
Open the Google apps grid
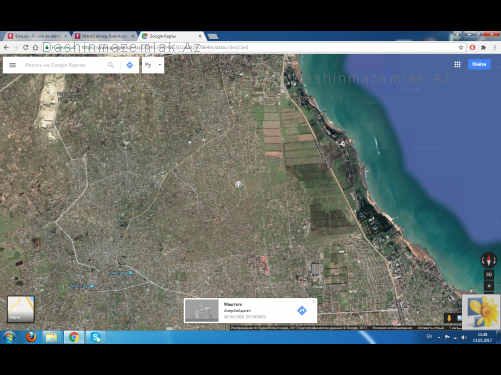point(457,64)
